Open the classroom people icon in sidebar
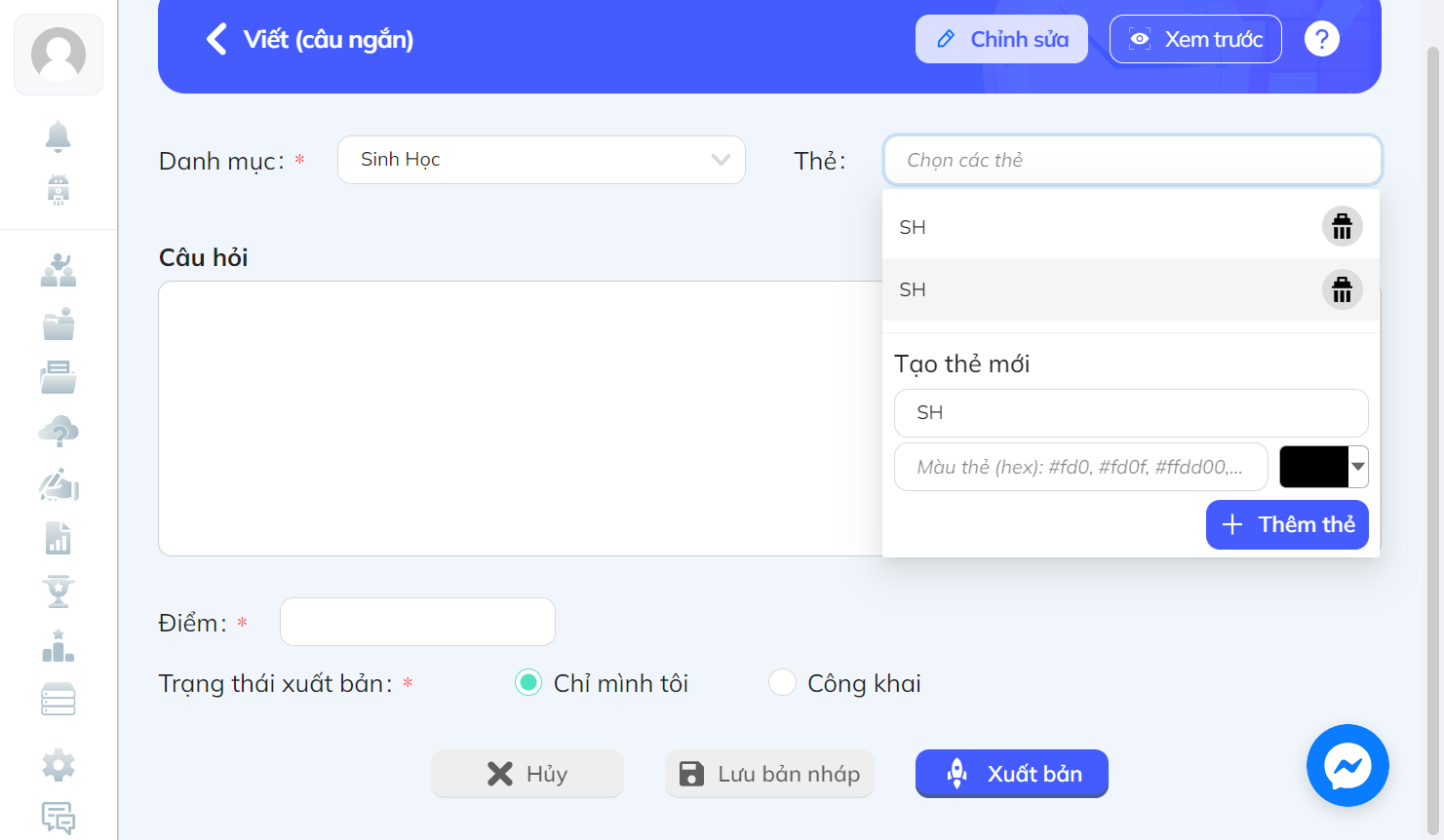Screen dimensions: 1444x840 [59, 270]
